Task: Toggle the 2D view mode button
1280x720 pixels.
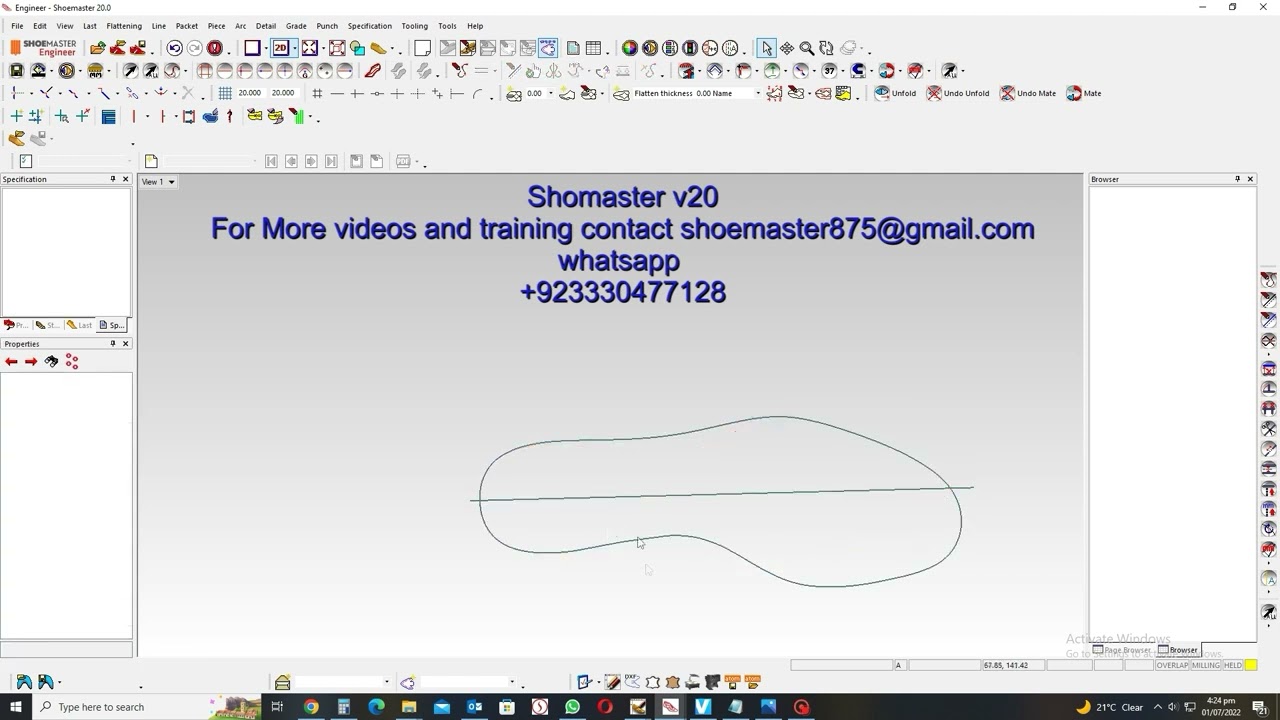Action: [x=281, y=48]
